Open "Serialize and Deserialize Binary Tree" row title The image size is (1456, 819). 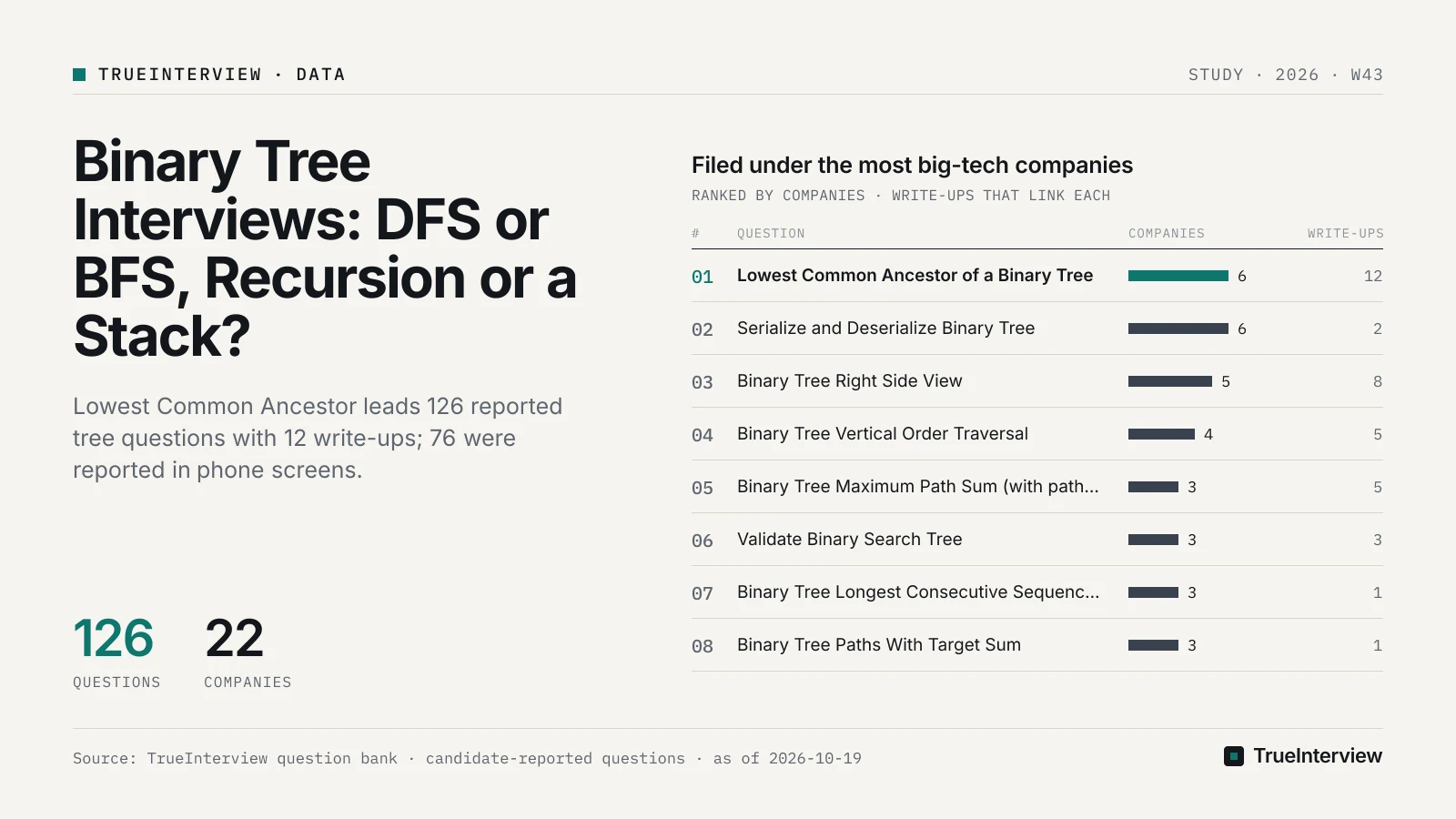coord(885,329)
